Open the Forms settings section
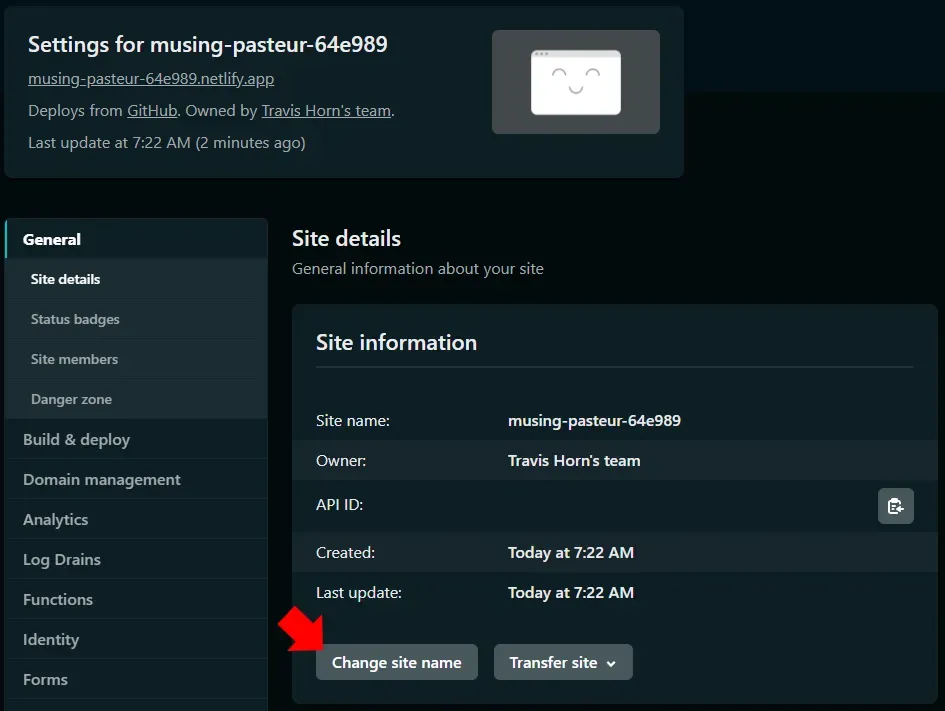Screen dimensions: 945x711 [x=45, y=679]
